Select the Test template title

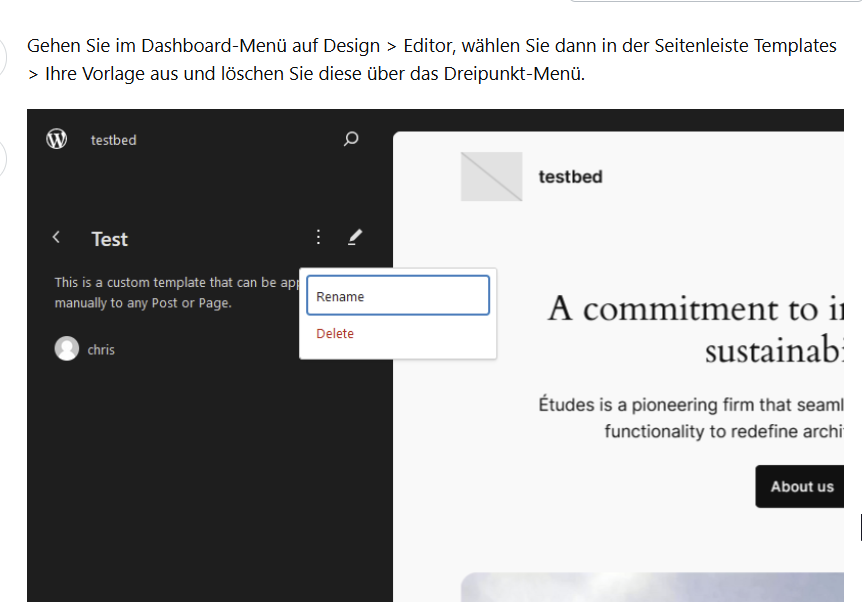[x=109, y=239]
